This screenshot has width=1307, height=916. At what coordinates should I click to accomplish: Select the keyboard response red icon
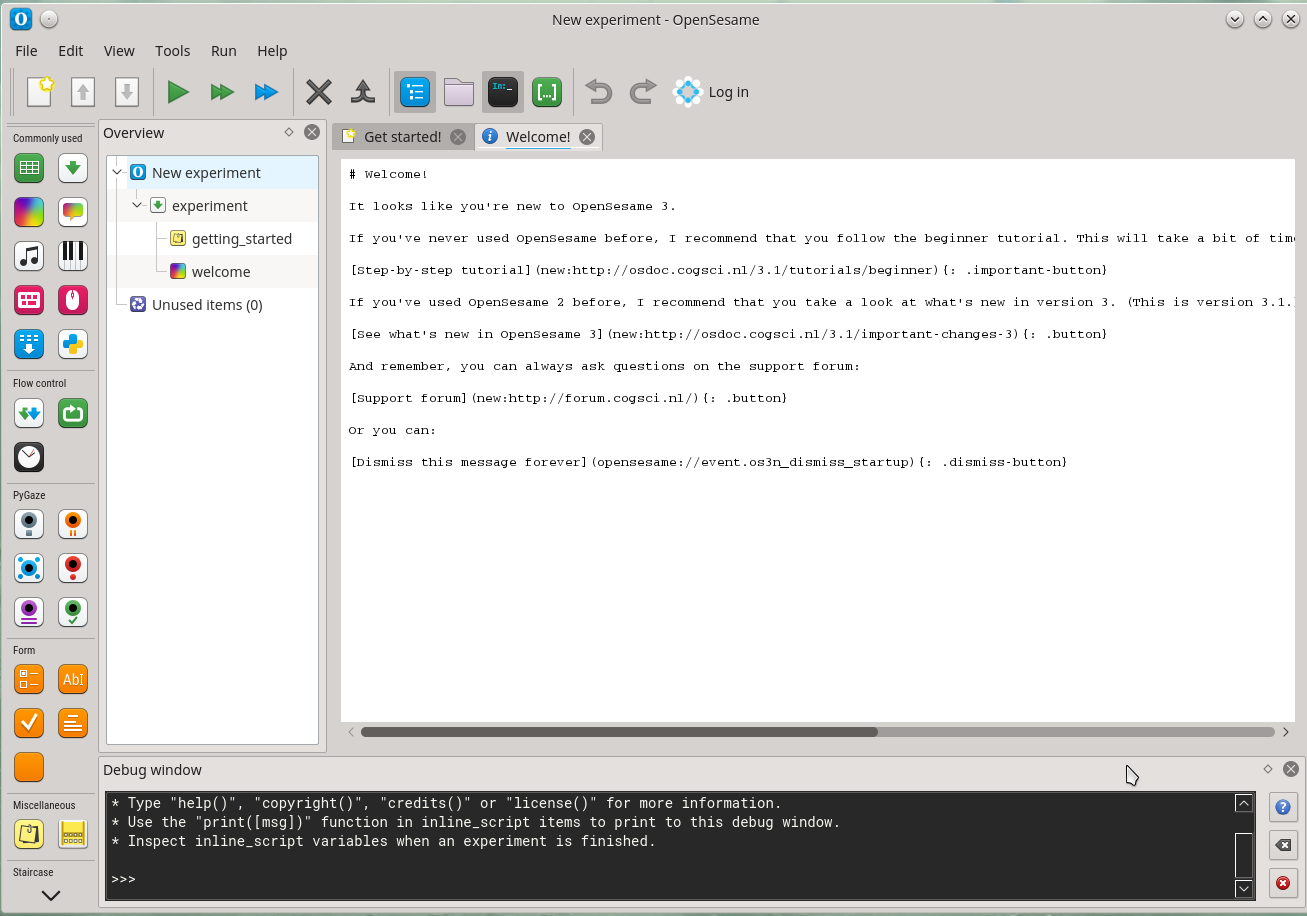[29, 300]
